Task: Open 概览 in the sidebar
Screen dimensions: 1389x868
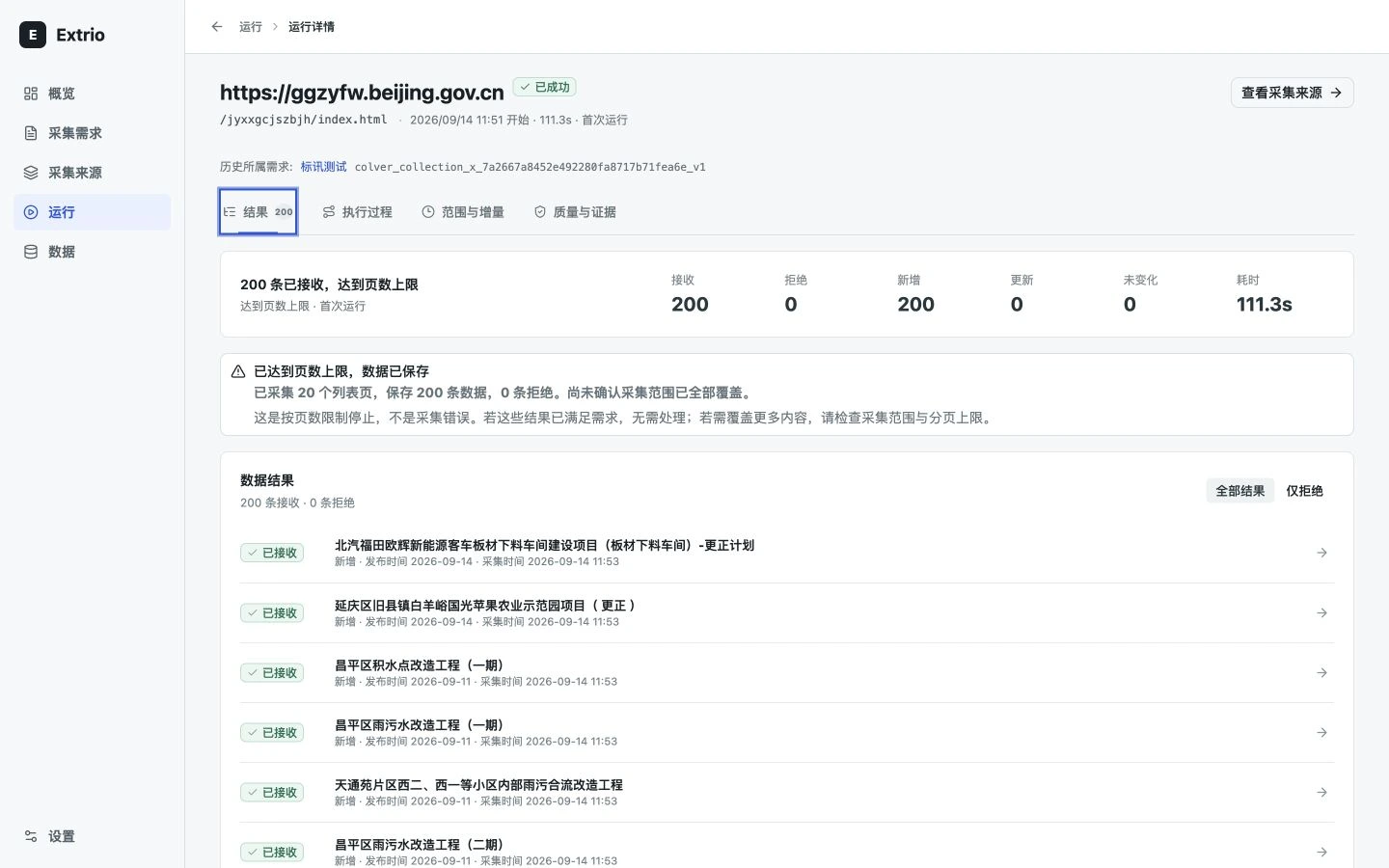Action: click(92, 94)
